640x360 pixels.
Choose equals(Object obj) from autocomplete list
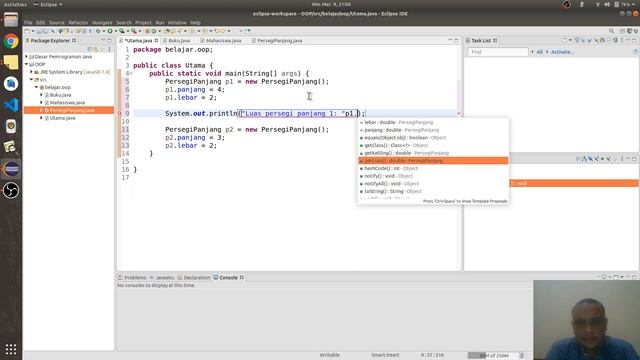433,138
